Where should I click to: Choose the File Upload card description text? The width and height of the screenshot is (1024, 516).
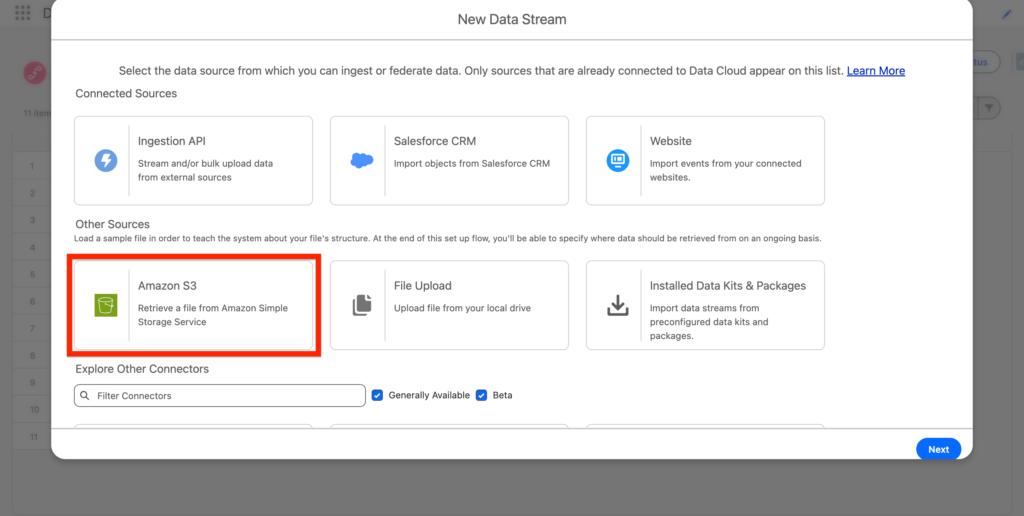coord(462,308)
